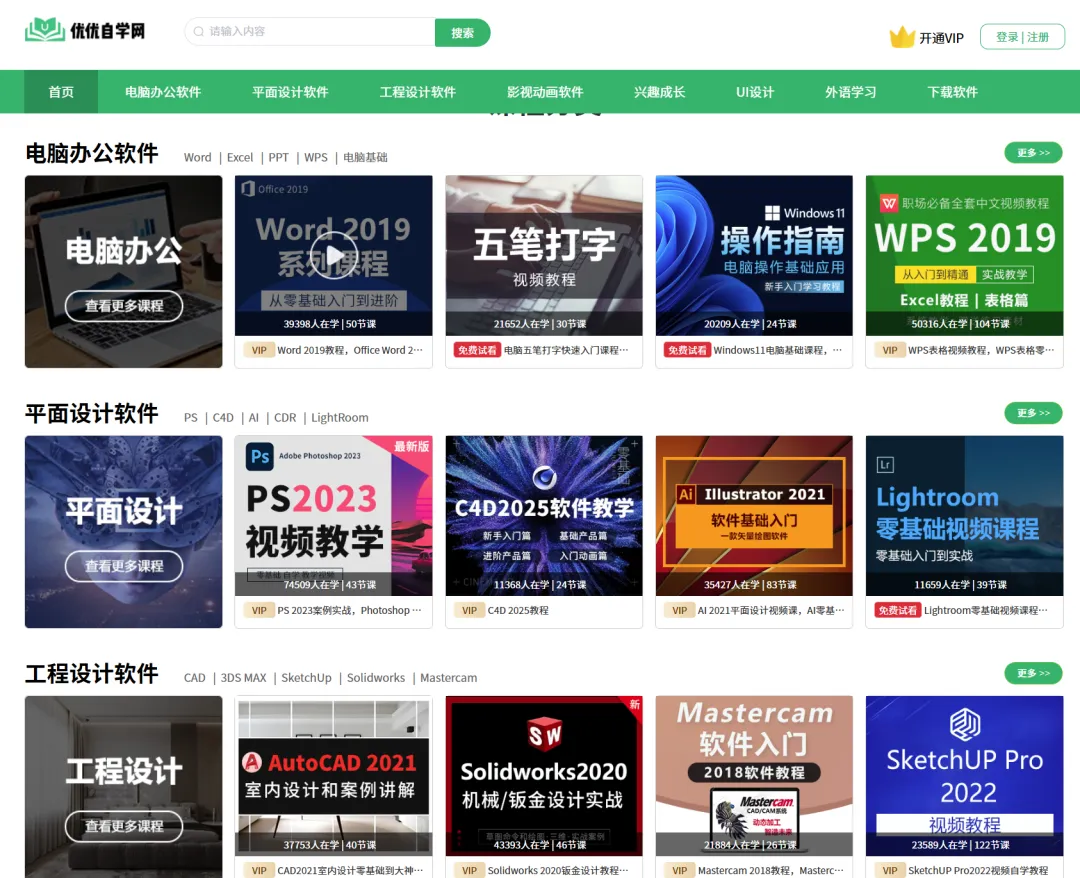The image size is (1080, 878).
Task: Open 影视动画软件 nav menu
Action: (545, 92)
